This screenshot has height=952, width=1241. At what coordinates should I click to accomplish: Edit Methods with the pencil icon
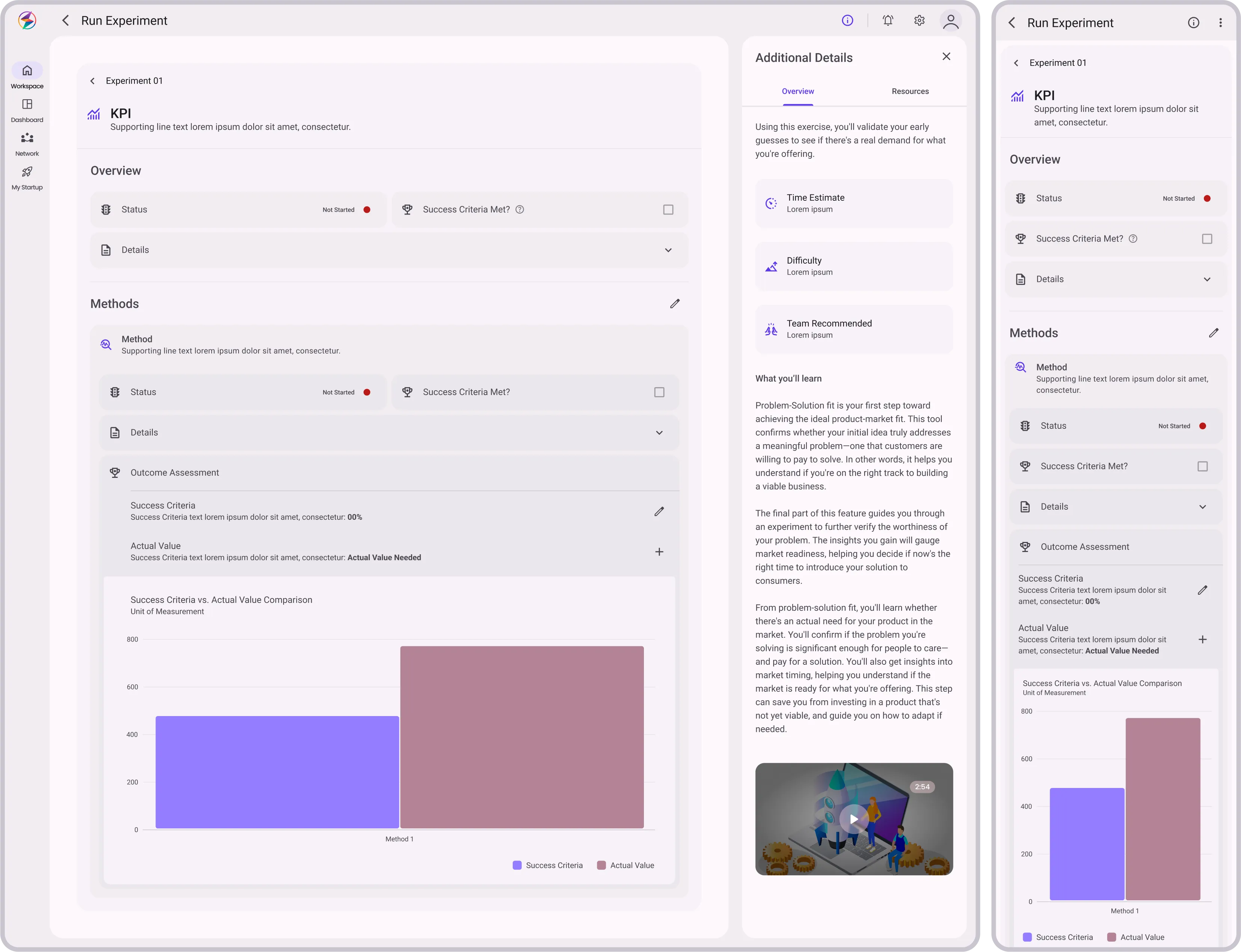click(x=674, y=304)
